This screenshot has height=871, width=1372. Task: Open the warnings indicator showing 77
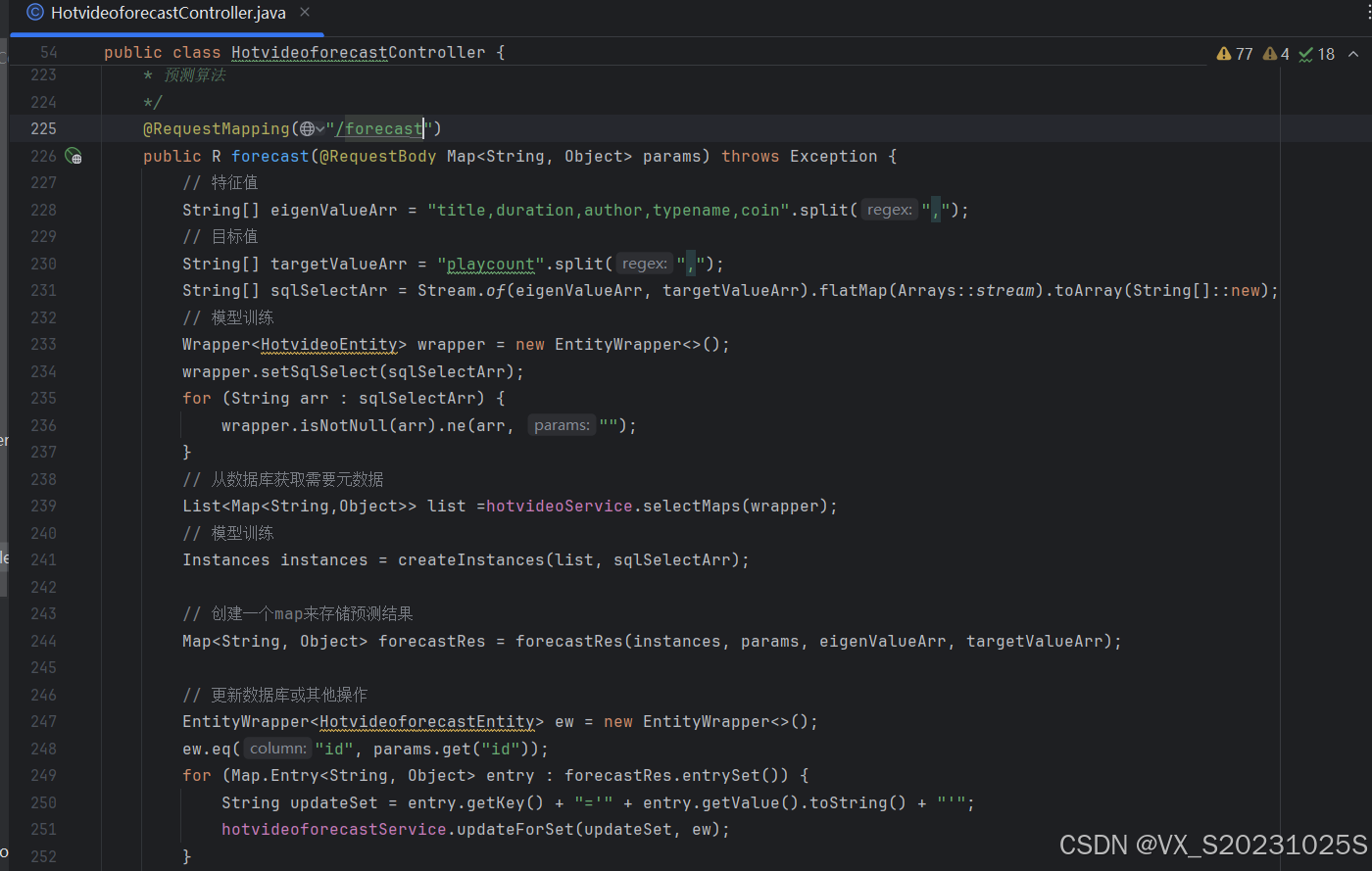1235,54
